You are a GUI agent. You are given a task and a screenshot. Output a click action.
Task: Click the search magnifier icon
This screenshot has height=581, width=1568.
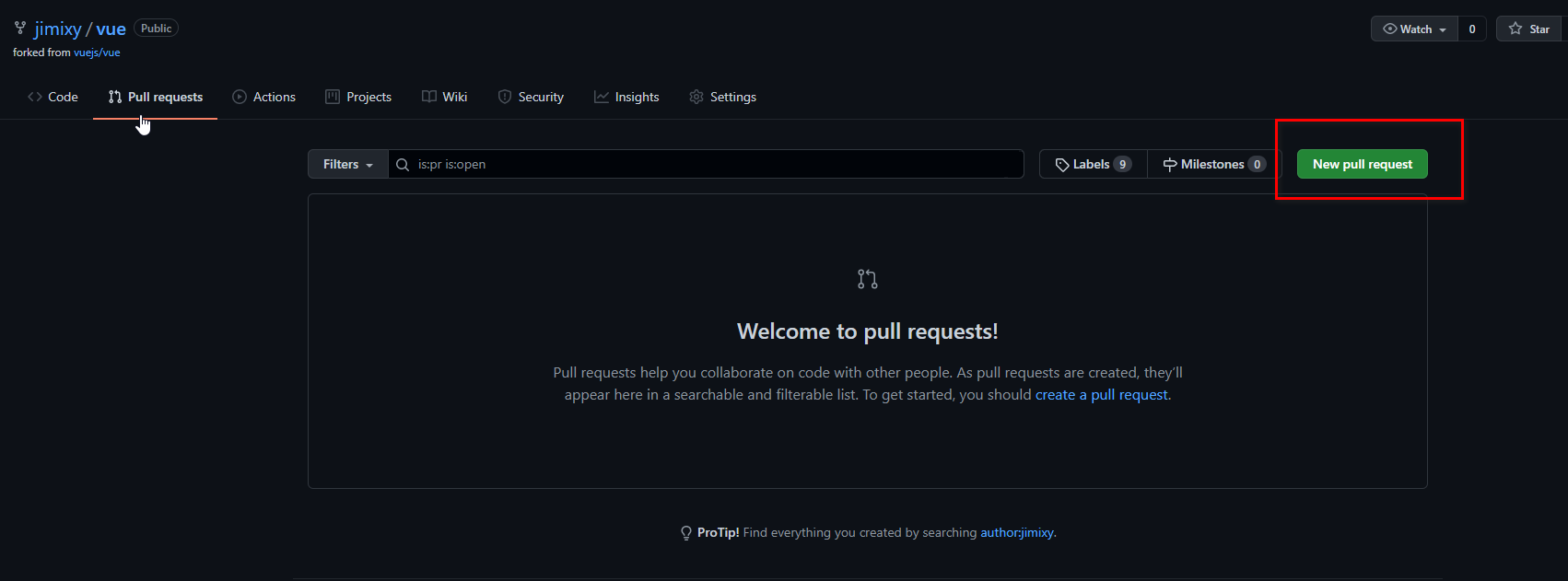tap(403, 165)
